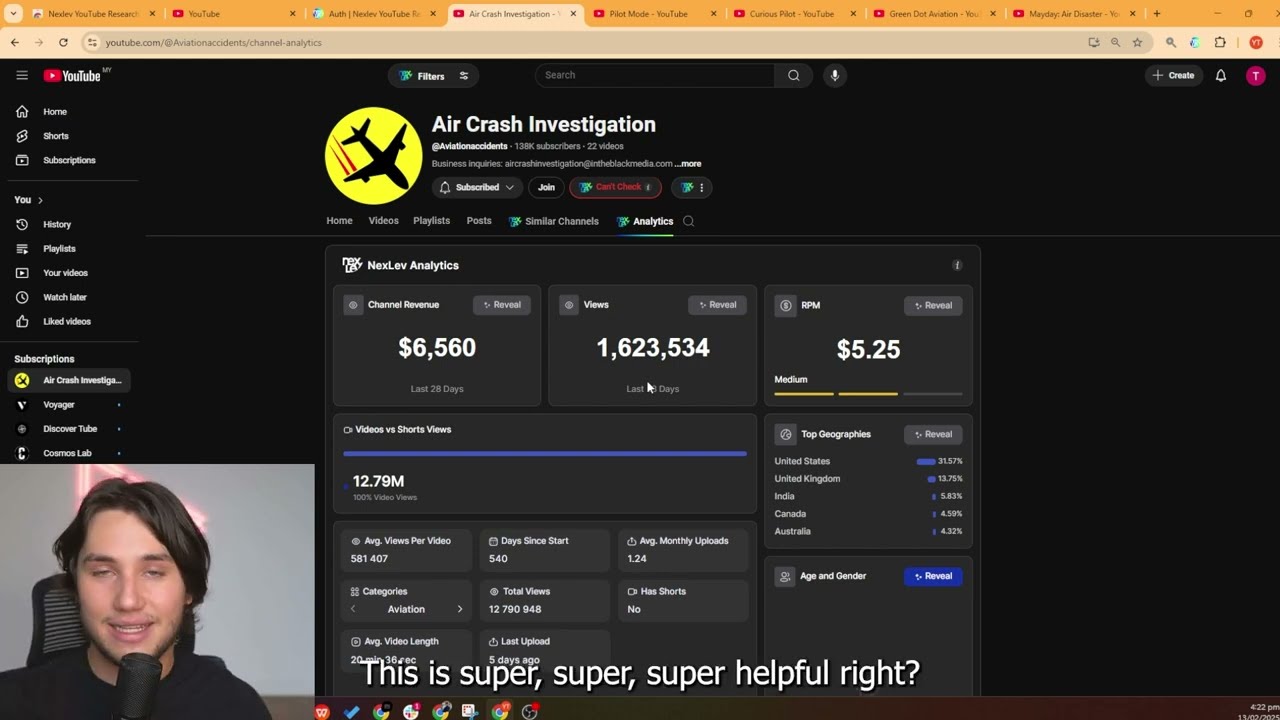Go to next category with right chevron
The image size is (1280, 720).
point(460,609)
